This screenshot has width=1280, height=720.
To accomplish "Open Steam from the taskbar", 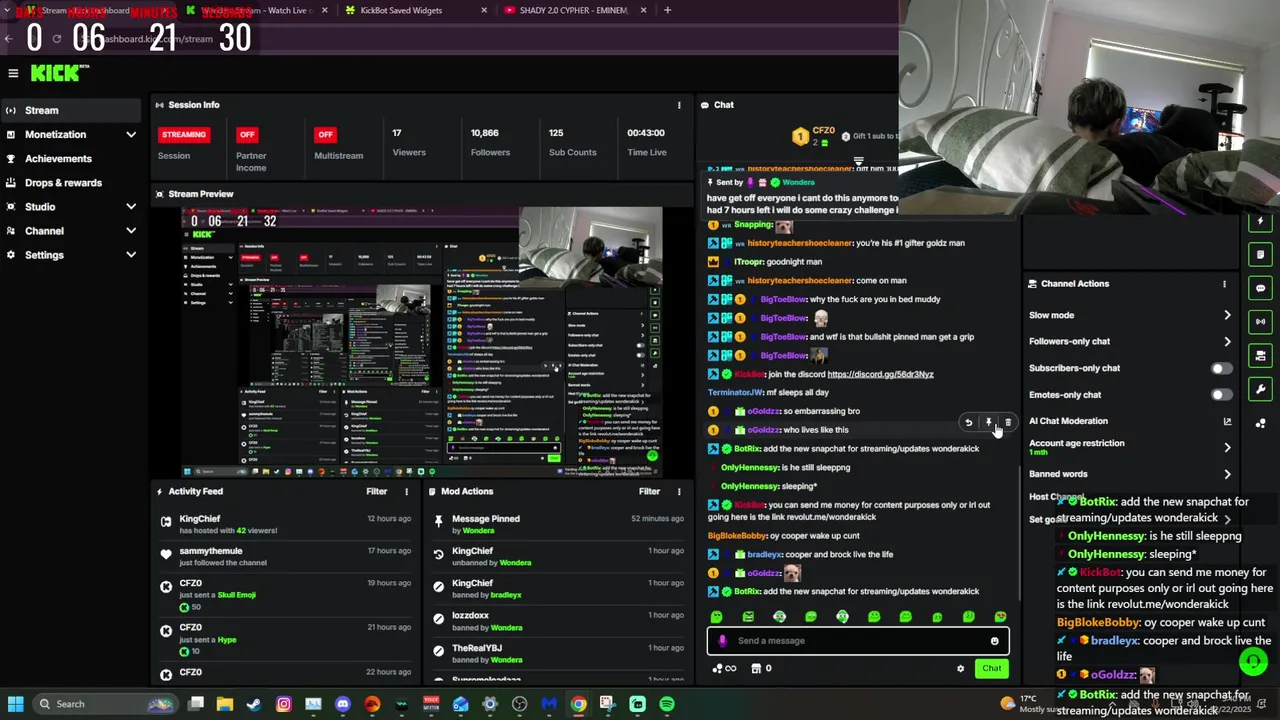I will 254,704.
